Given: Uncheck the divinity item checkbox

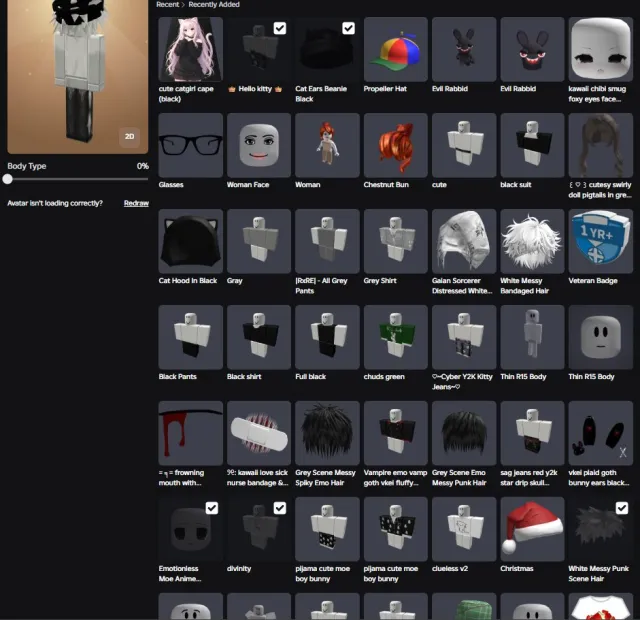Looking at the screenshot, I should click(x=280, y=508).
